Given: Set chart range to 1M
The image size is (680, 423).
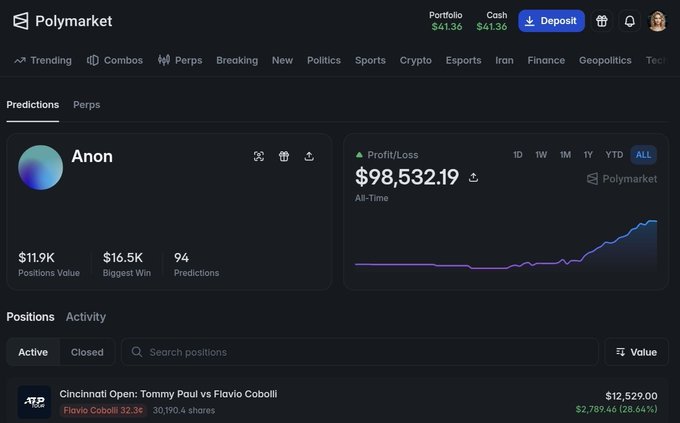Looking at the screenshot, I should pos(565,155).
